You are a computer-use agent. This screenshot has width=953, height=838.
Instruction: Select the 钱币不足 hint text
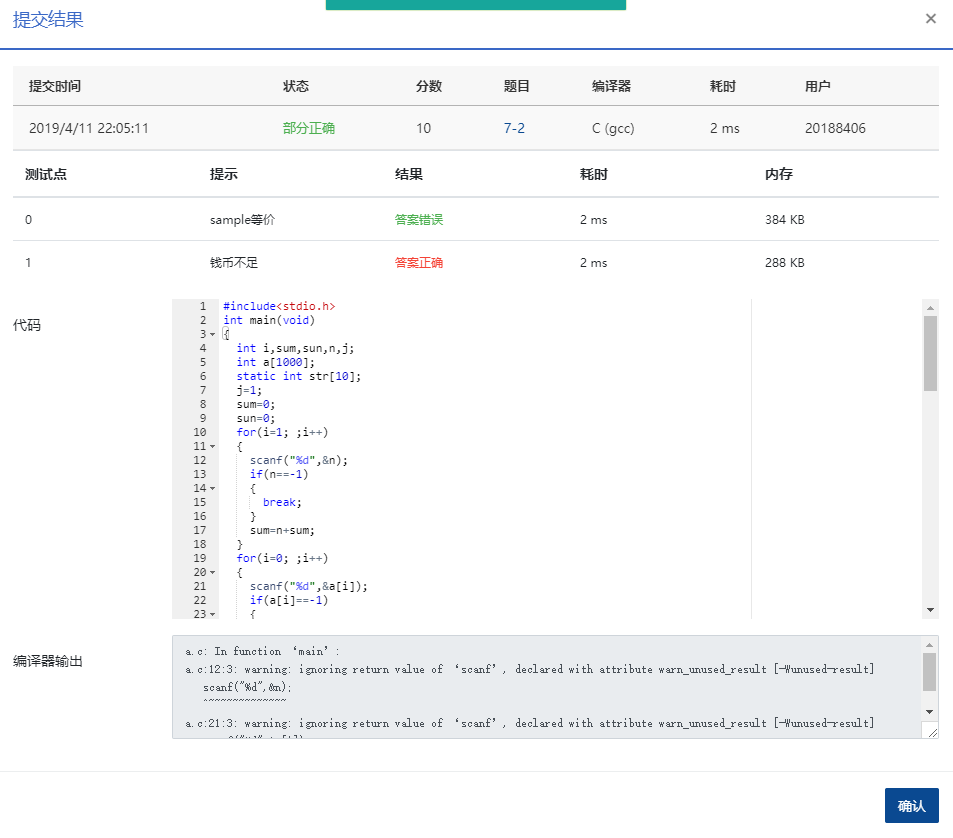(x=234, y=263)
